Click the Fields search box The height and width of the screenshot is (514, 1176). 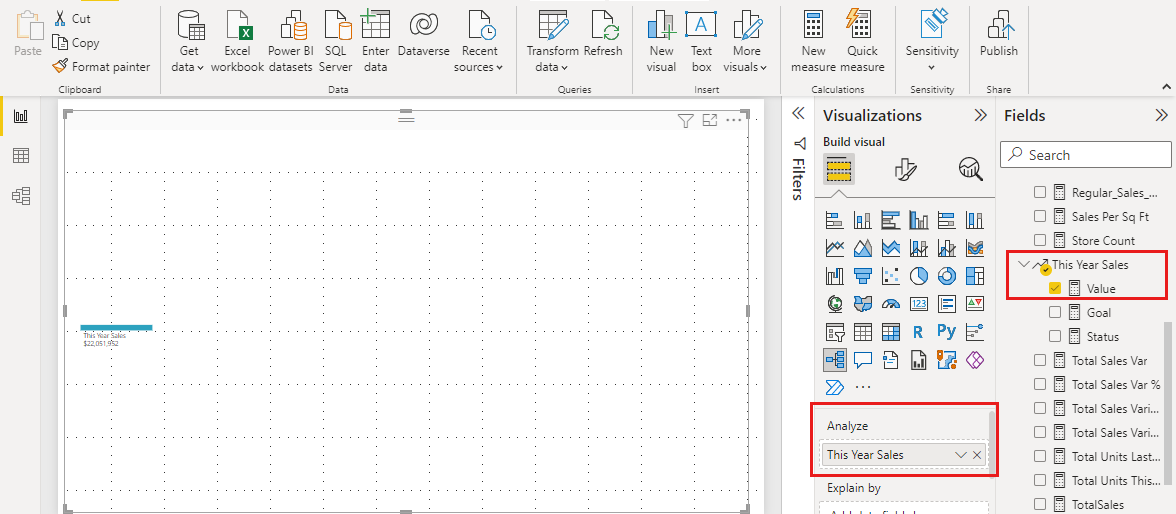click(x=1085, y=155)
